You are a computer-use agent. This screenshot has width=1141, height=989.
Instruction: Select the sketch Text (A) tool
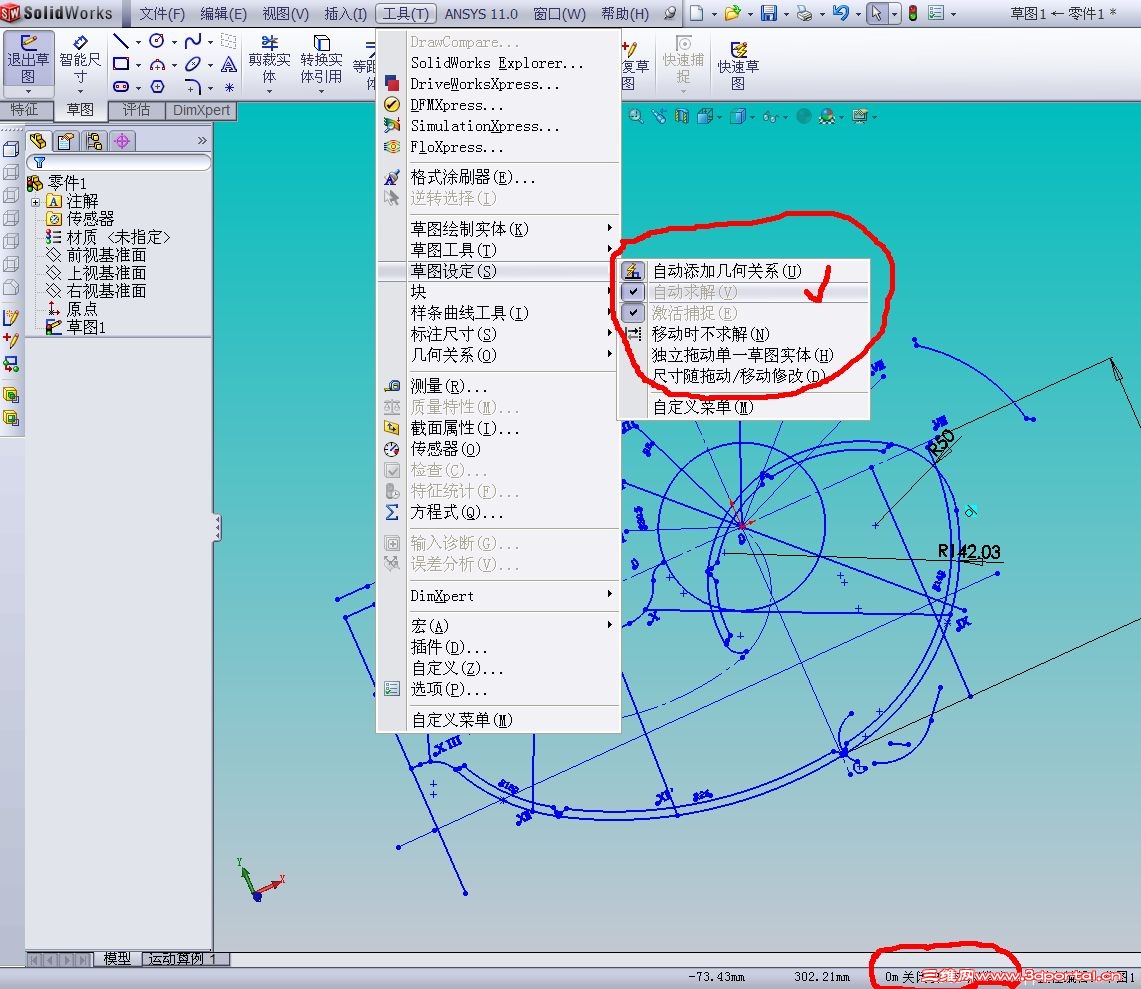(228, 64)
